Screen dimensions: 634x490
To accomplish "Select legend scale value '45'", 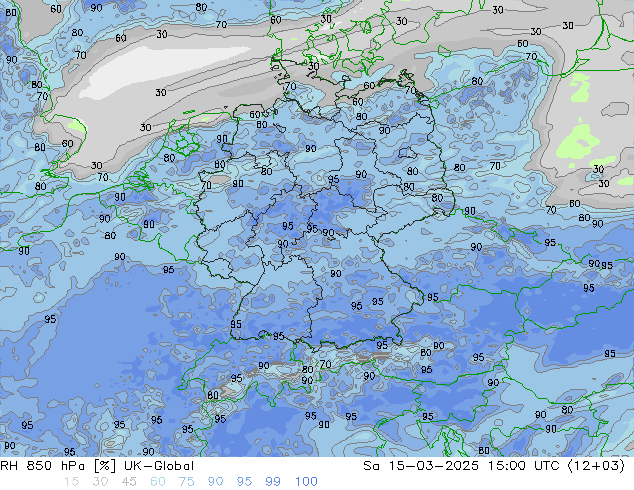I will (x=129, y=482).
